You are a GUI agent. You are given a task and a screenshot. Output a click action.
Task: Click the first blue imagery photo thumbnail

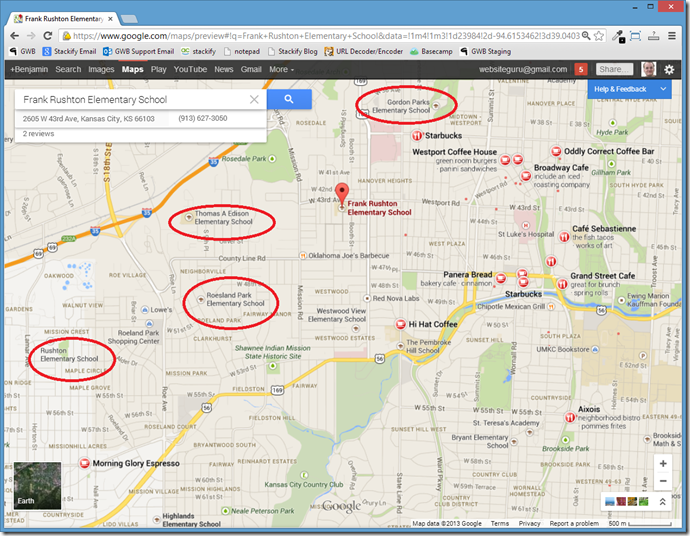coord(610,502)
